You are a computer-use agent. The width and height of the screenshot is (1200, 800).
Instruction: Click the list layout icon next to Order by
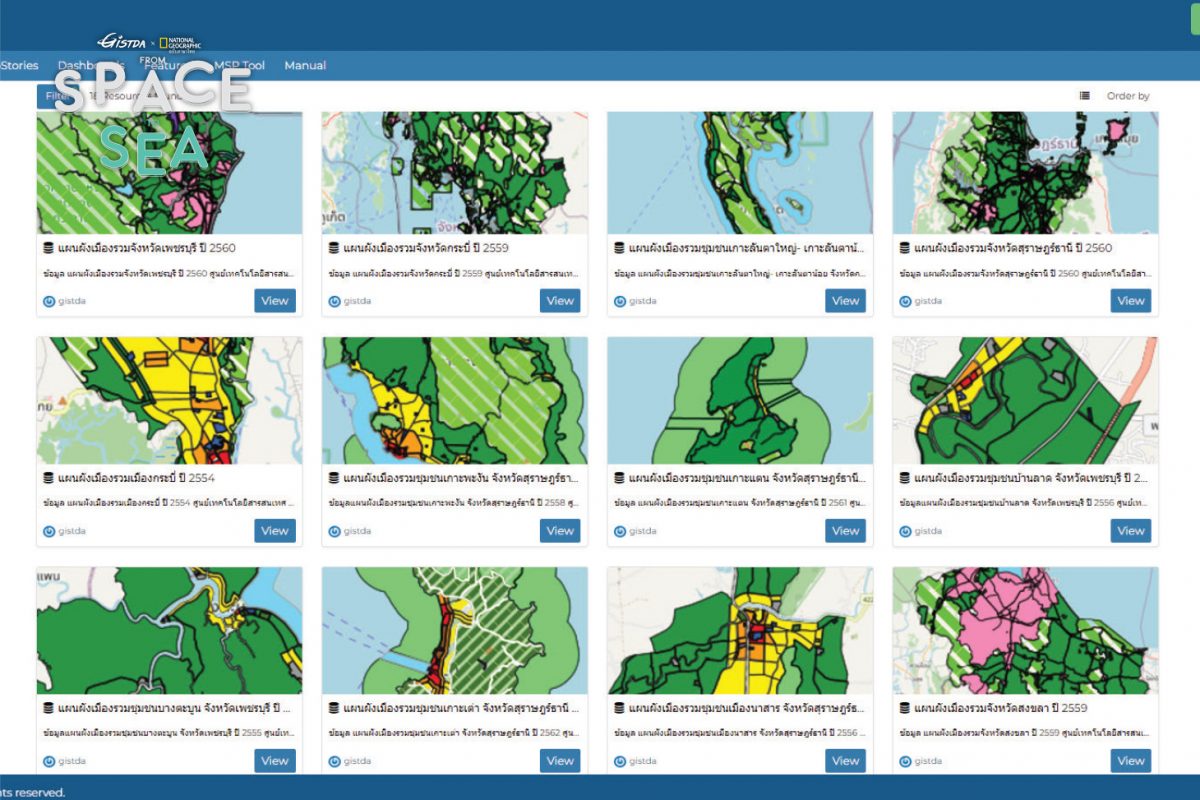pos(1084,96)
